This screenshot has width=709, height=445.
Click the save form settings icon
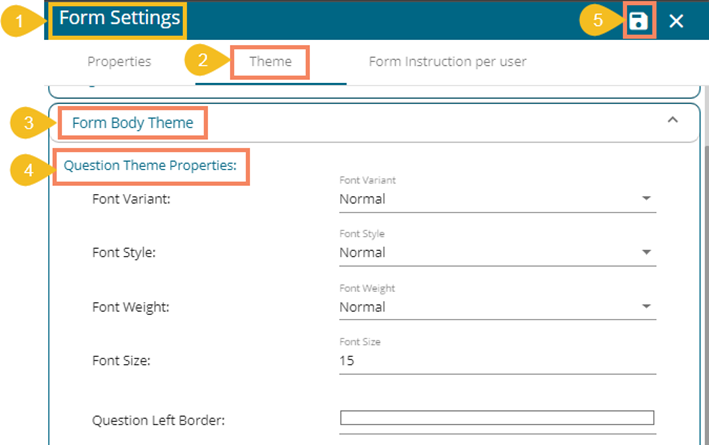(639, 21)
